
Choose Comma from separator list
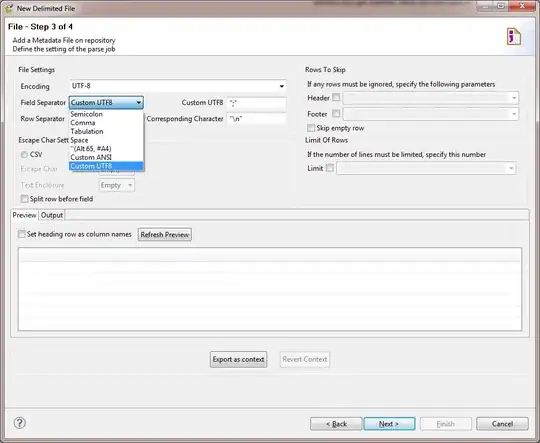[x=106, y=123]
